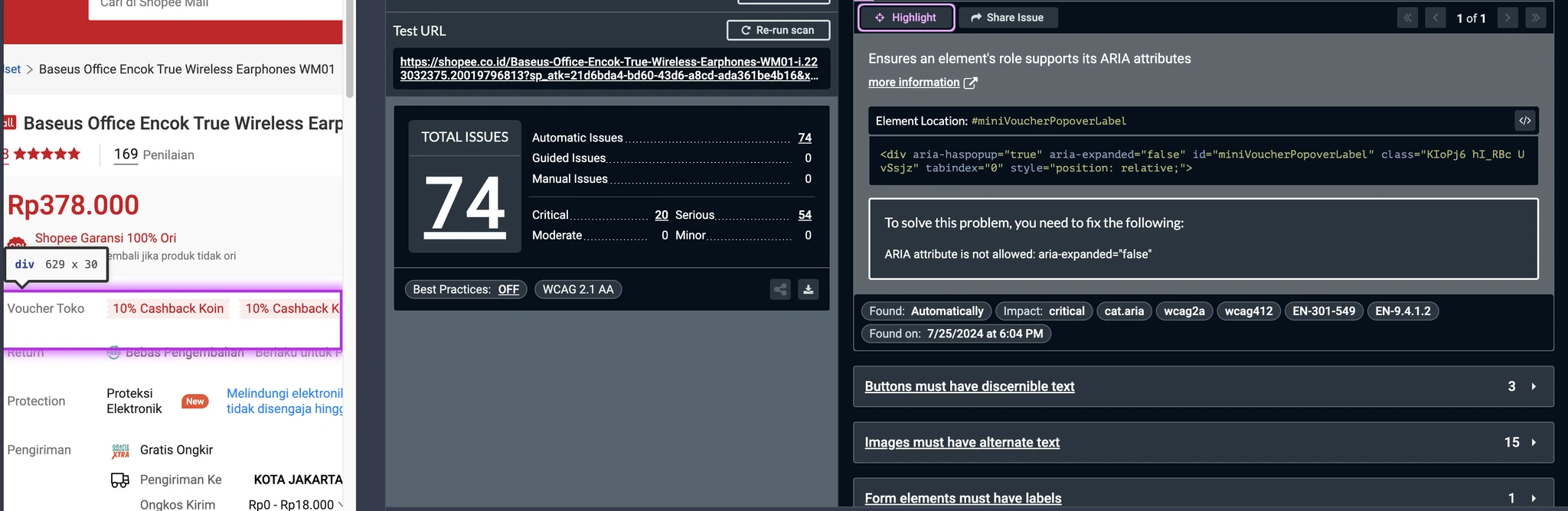This screenshot has height=511, width=1568.
Task: Jump to last issue with double-right arrow
Action: [x=1536, y=18]
